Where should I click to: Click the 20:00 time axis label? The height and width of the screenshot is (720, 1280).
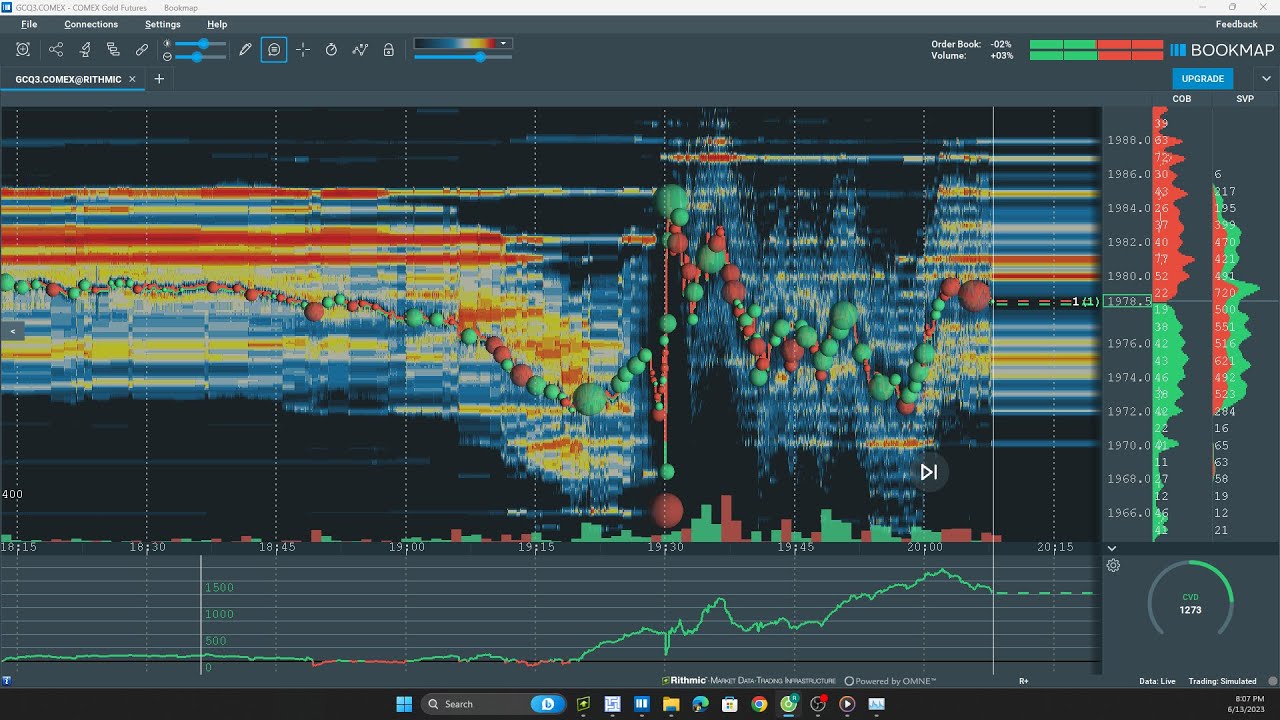tap(925, 547)
